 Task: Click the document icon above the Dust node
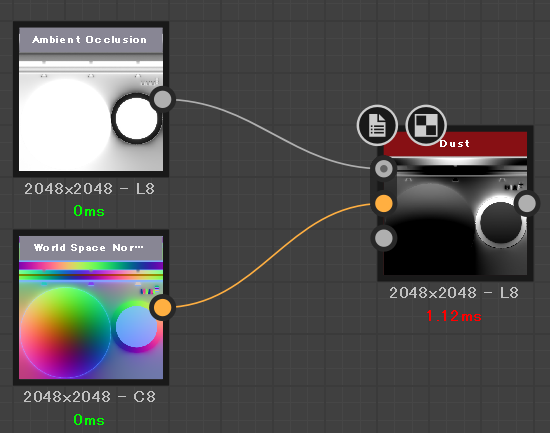click(x=377, y=125)
